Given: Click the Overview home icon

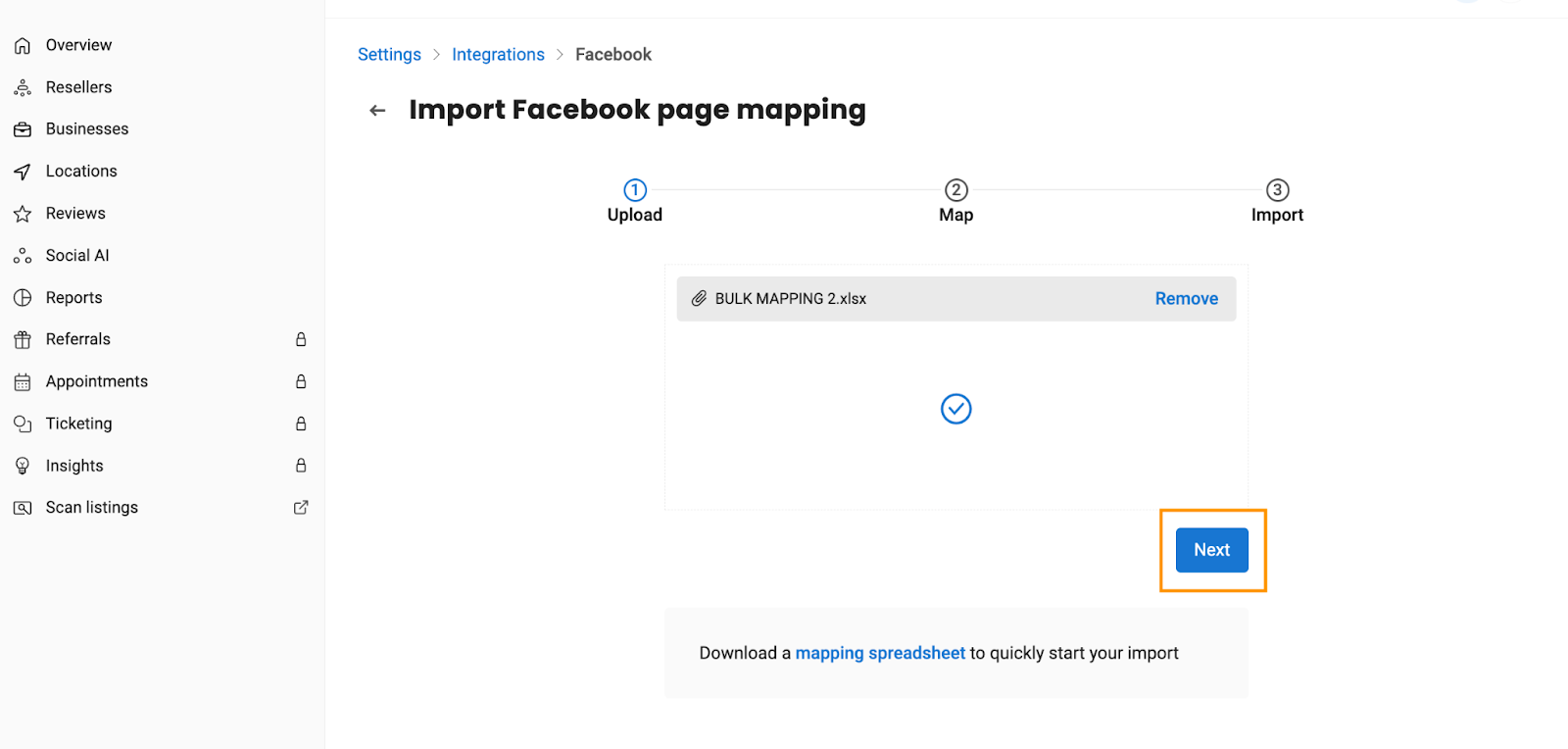Looking at the screenshot, I should (x=23, y=46).
